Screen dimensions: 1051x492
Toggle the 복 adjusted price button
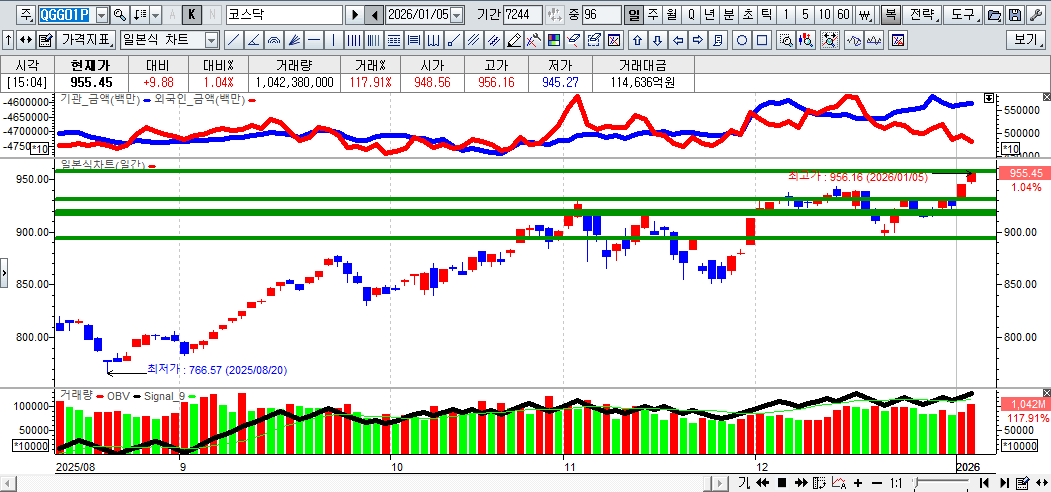(x=890, y=15)
